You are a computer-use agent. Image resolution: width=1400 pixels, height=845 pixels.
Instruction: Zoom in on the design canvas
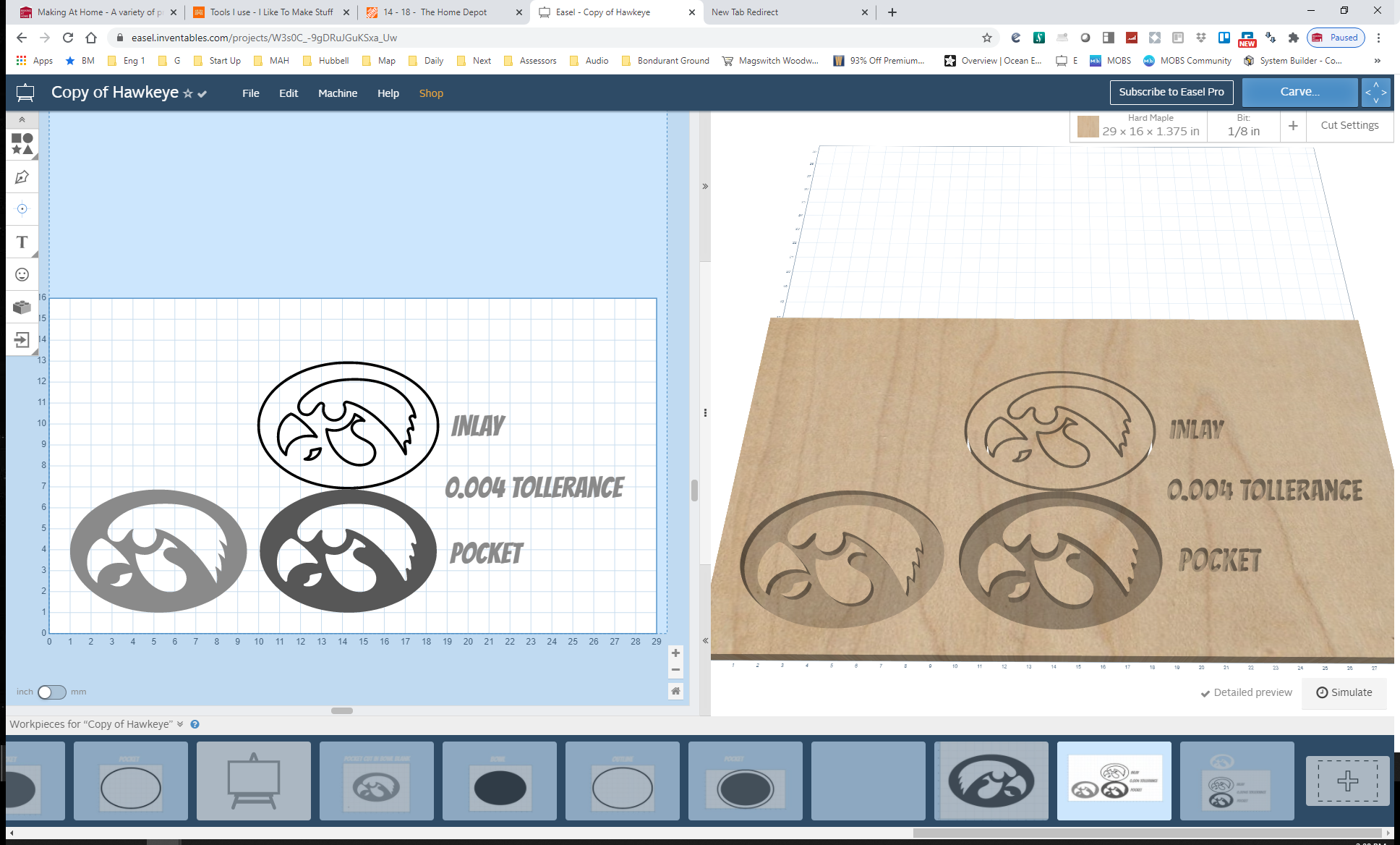(675, 653)
